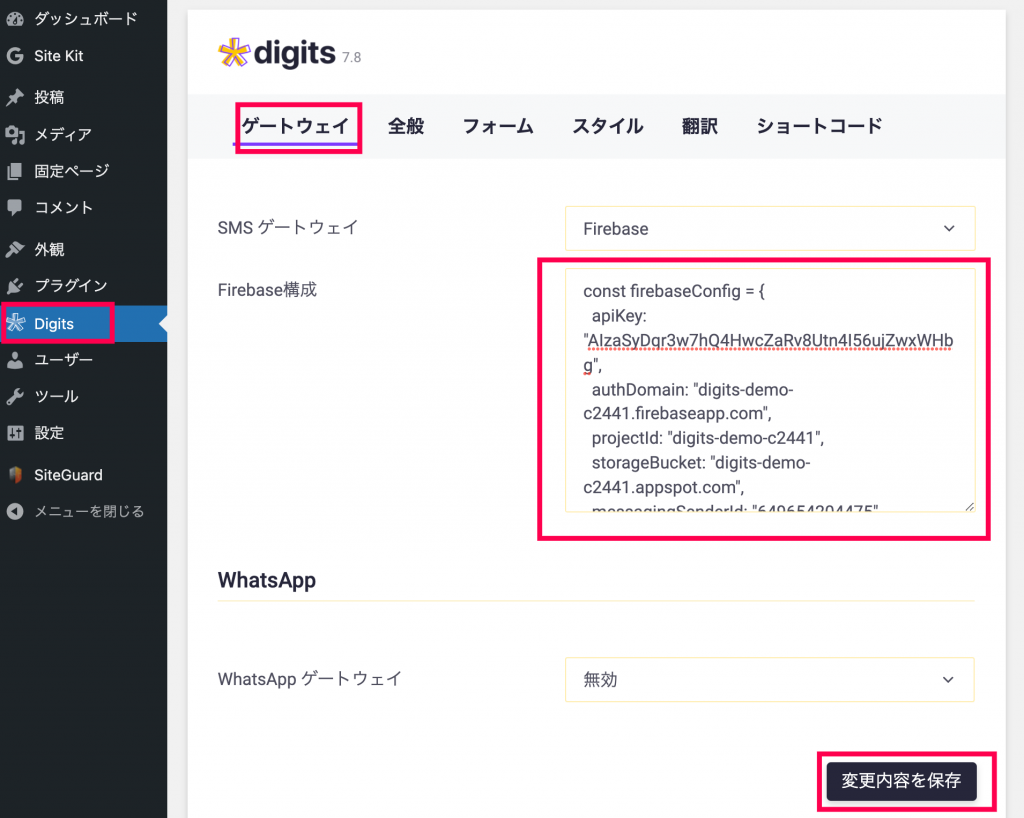This screenshot has height=818, width=1024.
Task: Open the WhatsApp ゲートウェイ 無効 dropdown
Action: [x=770, y=680]
